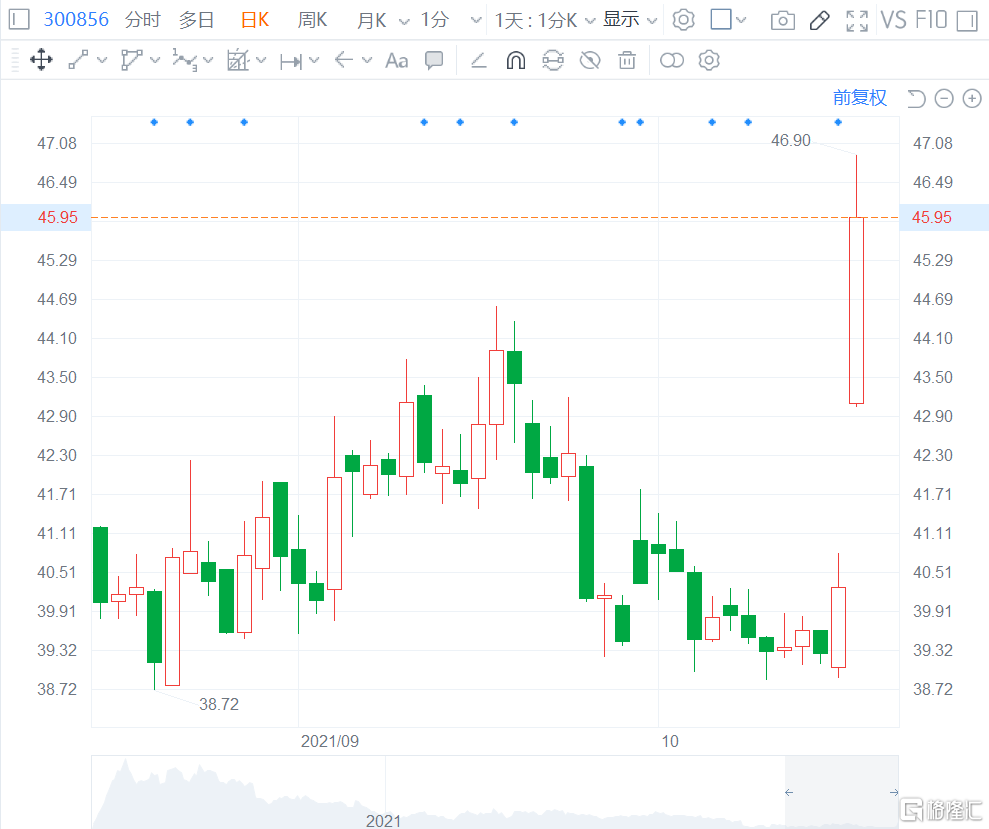Toggle magnet snap mode

tap(515, 61)
